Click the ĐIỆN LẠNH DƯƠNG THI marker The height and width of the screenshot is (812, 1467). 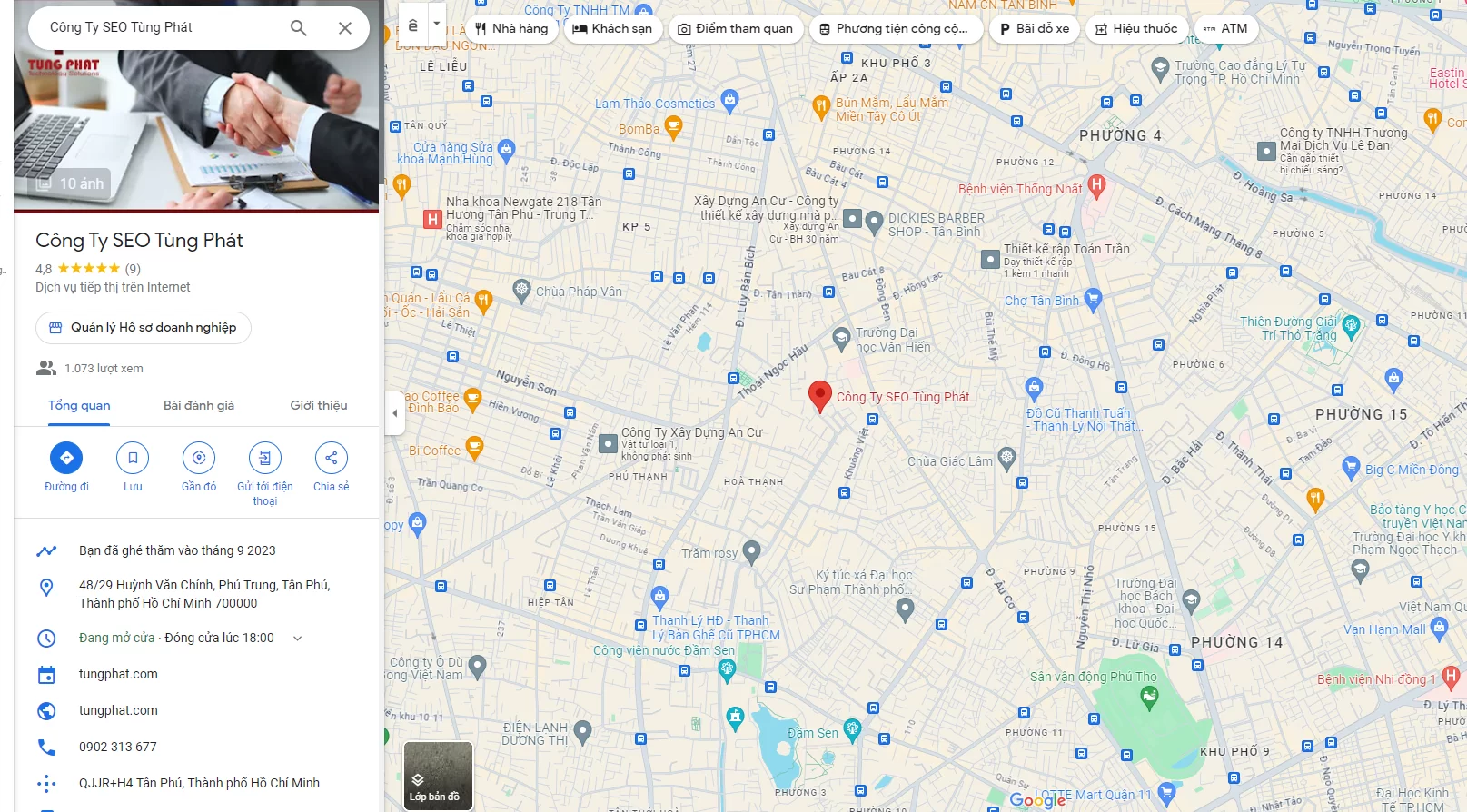click(x=583, y=731)
